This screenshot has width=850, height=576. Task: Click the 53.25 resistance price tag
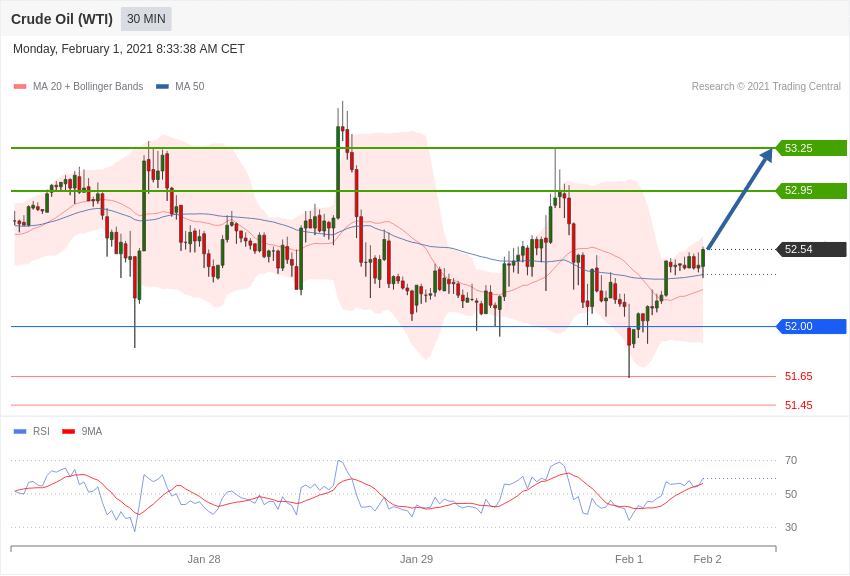tap(812, 148)
